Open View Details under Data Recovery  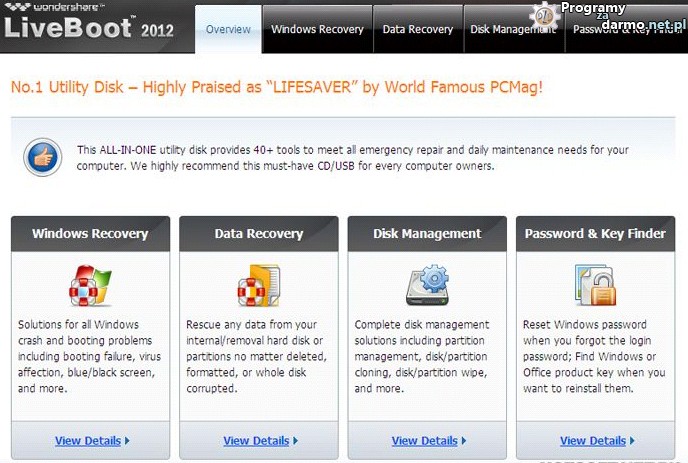(258, 441)
